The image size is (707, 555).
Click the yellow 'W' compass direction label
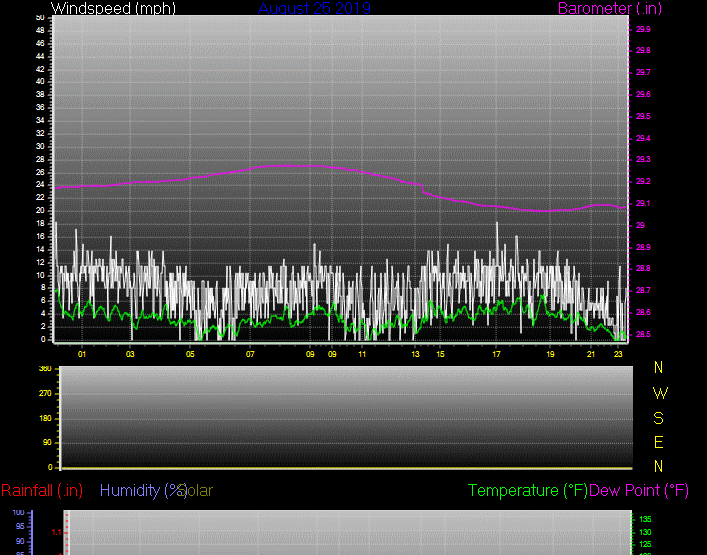point(660,394)
